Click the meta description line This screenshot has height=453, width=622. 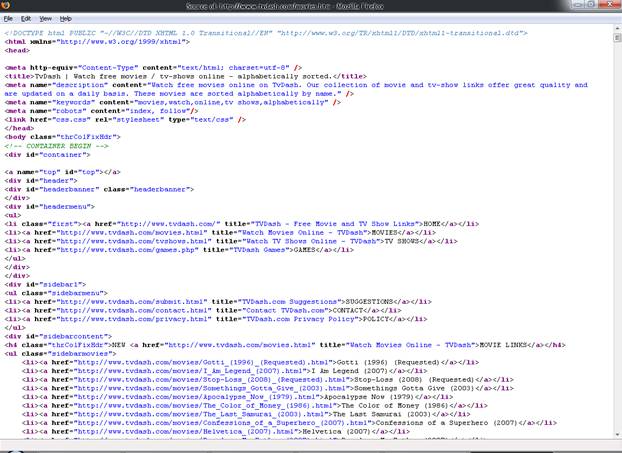click(x=296, y=89)
